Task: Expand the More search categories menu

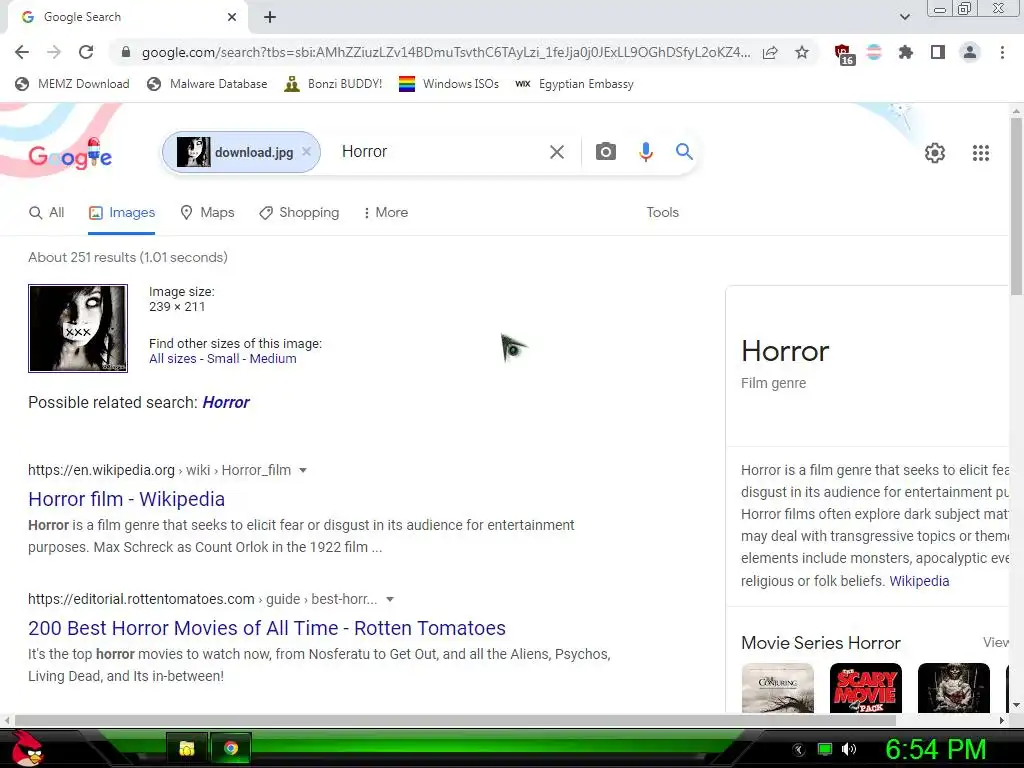Action: [385, 212]
